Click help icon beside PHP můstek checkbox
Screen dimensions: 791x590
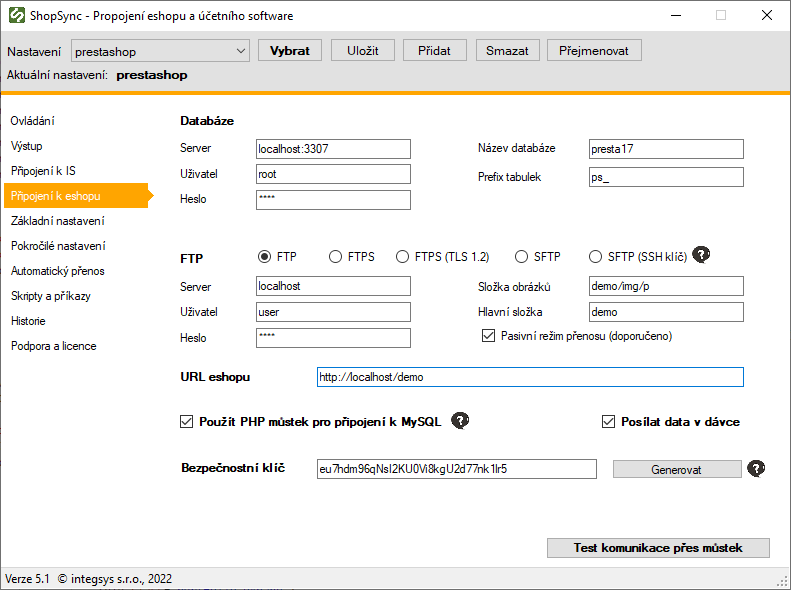(460, 421)
